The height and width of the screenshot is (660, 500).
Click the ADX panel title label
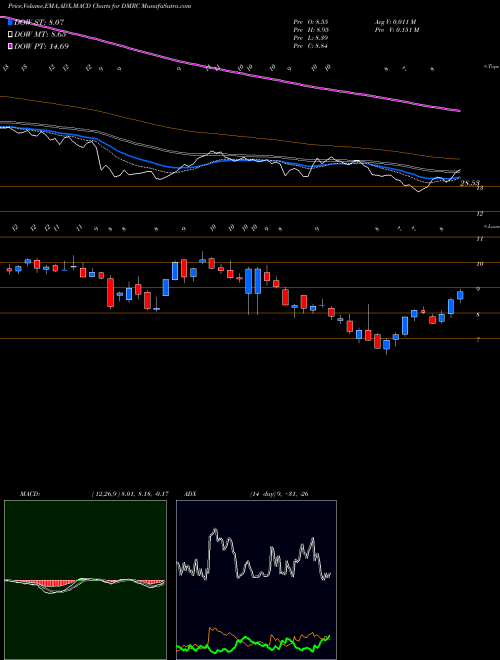(x=191, y=494)
